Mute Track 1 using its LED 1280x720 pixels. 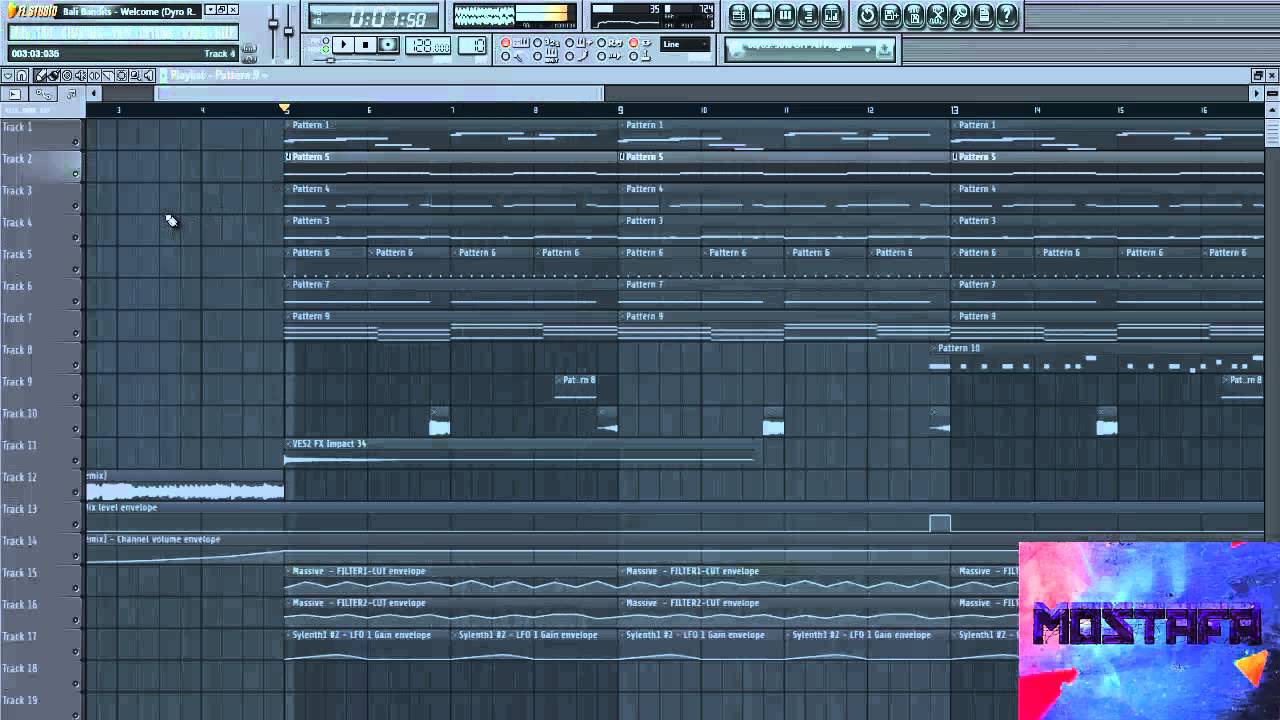pyautogui.click(x=75, y=142)
